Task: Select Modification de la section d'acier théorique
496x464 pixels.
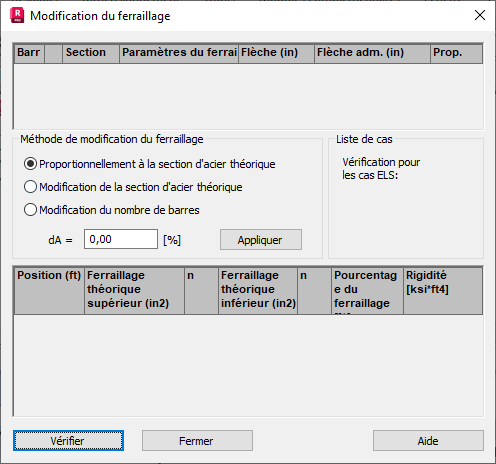Action: point(133,187)
